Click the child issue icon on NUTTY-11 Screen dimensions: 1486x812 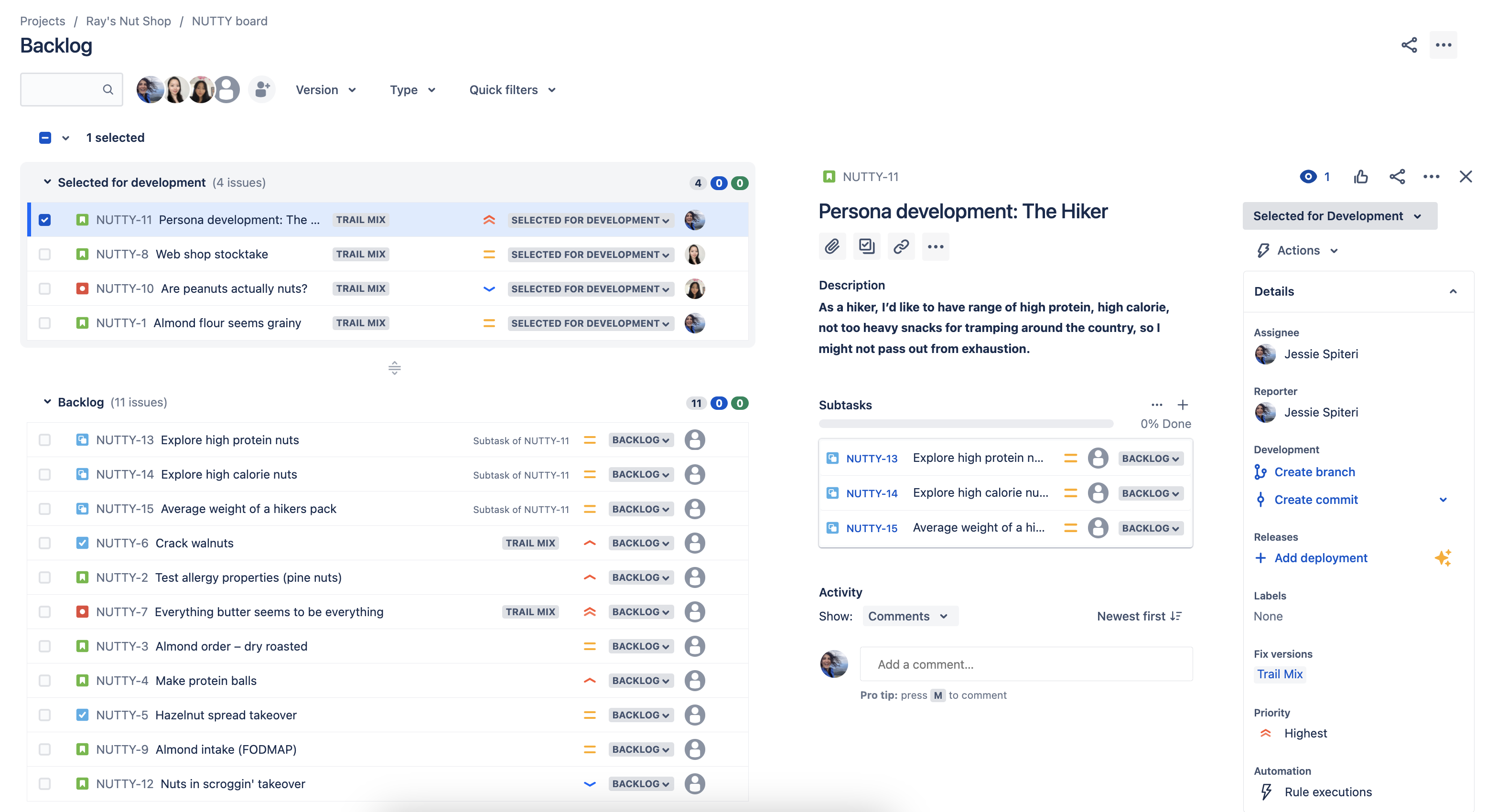coord(866,246)
